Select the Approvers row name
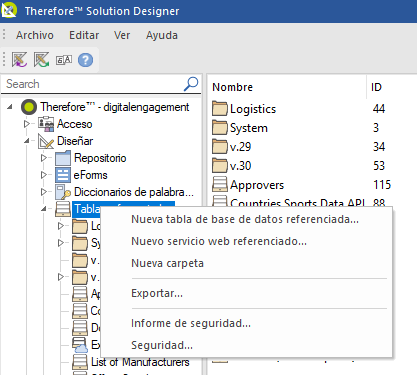 (257, 185)
